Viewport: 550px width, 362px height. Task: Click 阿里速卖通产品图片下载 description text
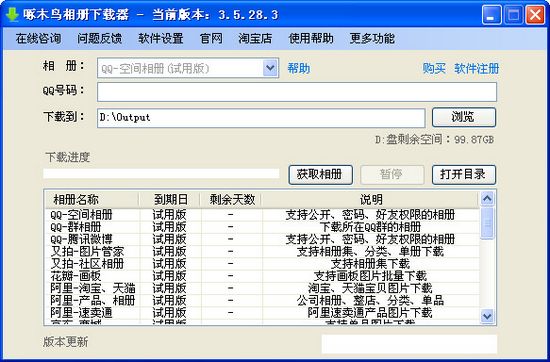[x=370, y=312]
